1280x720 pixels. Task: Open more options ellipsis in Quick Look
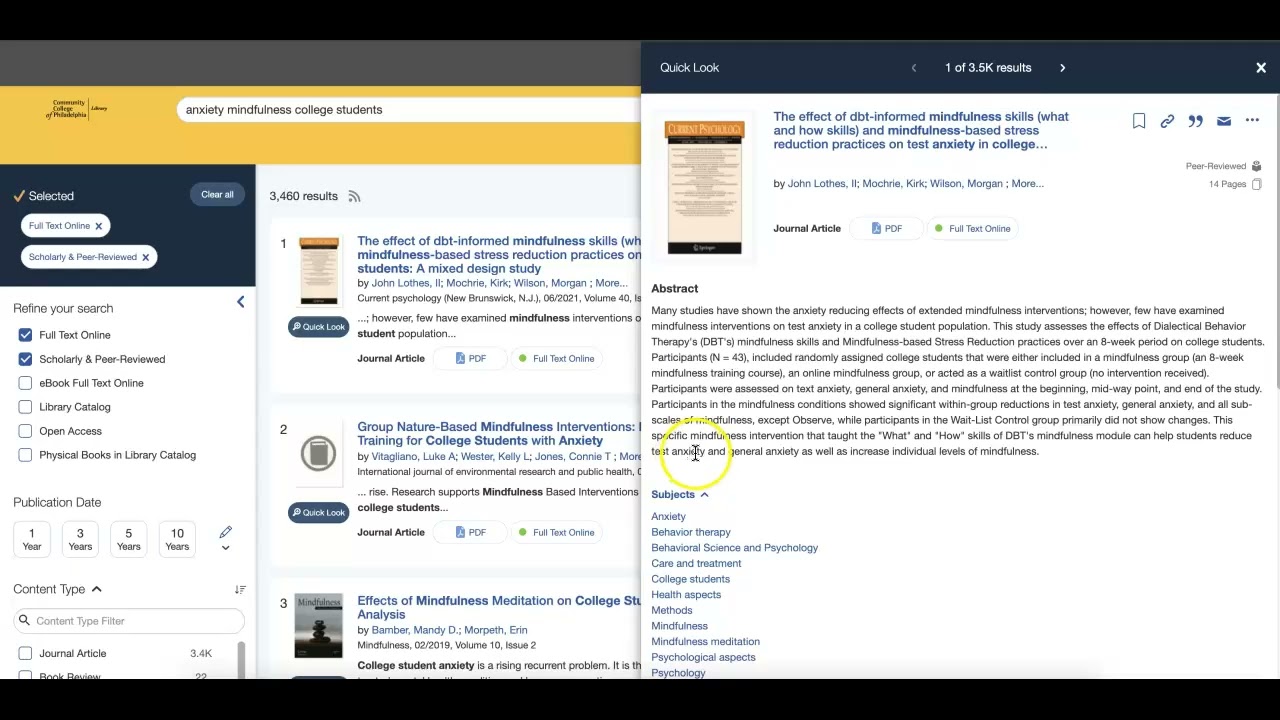coord(1252,121)
